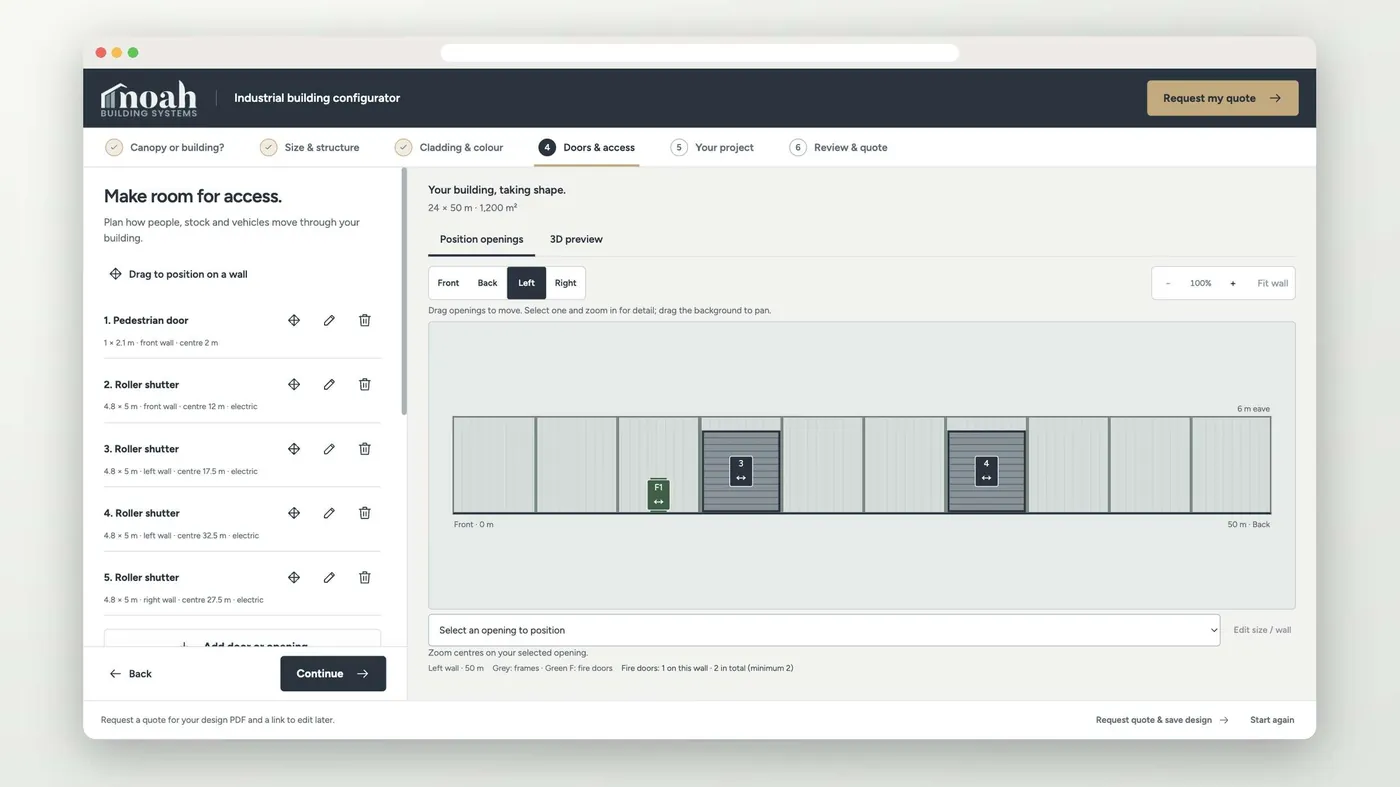
Task: Delete item 4 Roller shutter
Action: 365,513
